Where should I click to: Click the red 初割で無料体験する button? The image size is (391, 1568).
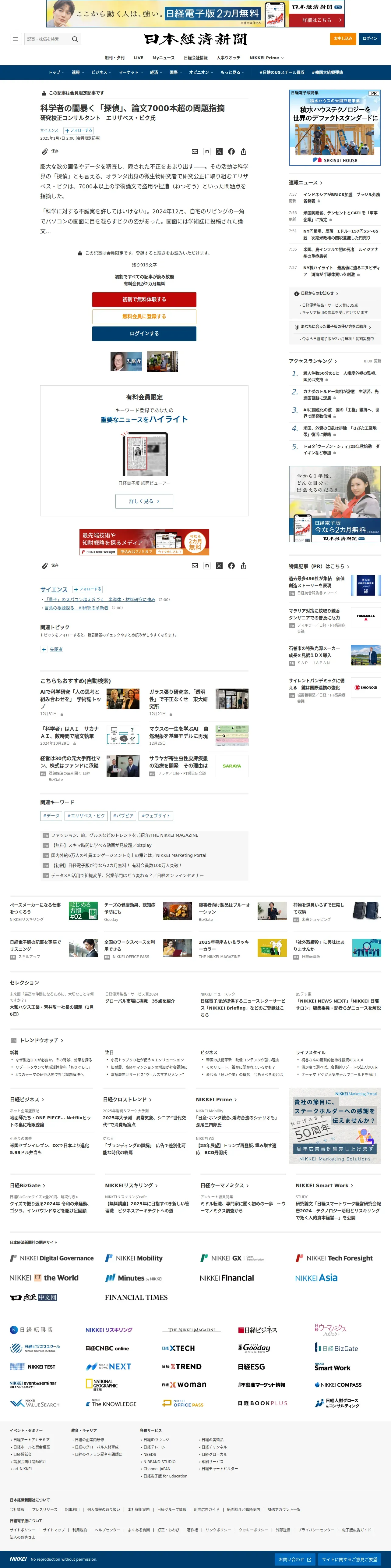[144, 299]
